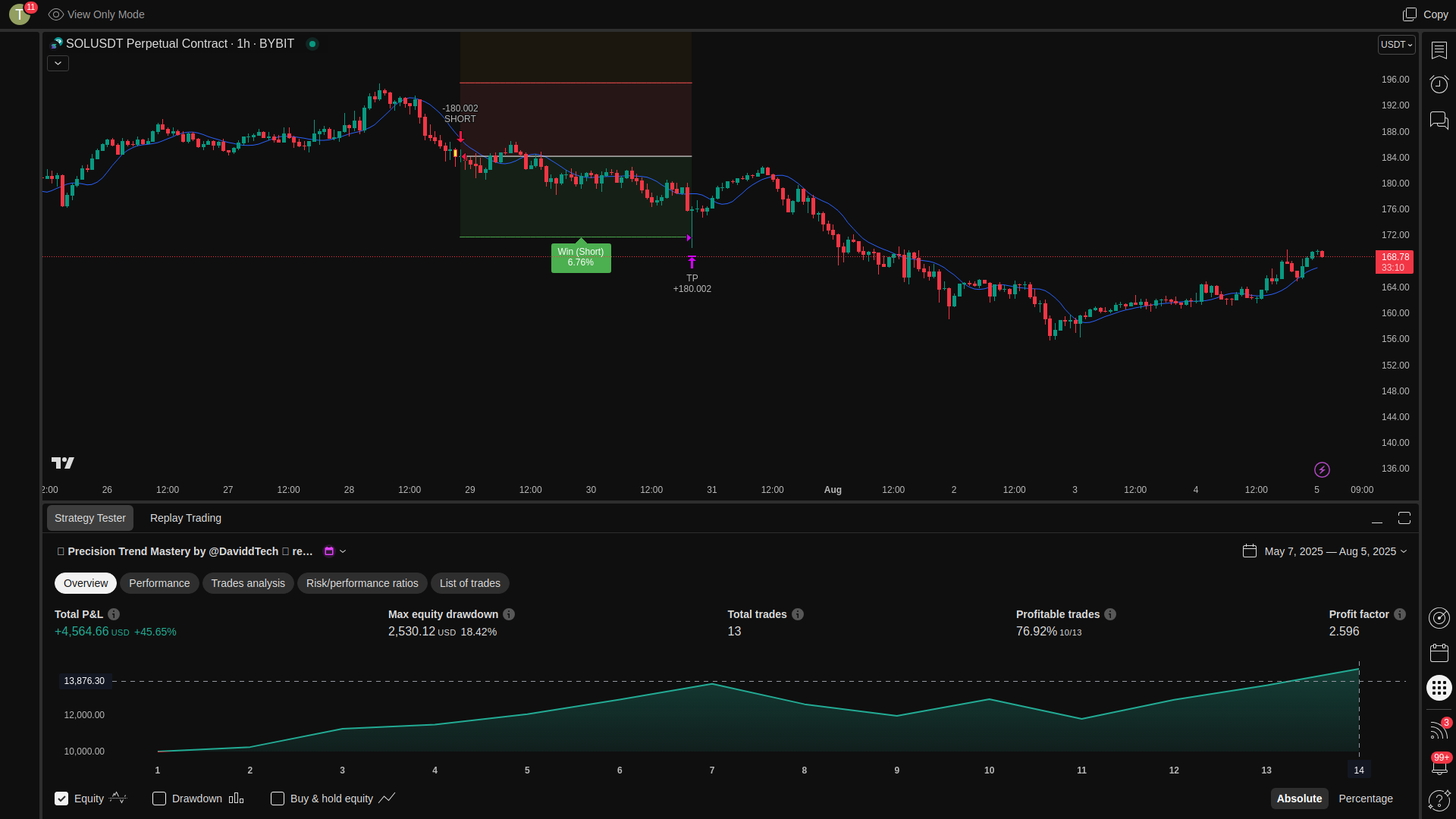
Task: Open the economic calendar icon
Action: (x=1439, y=653)
